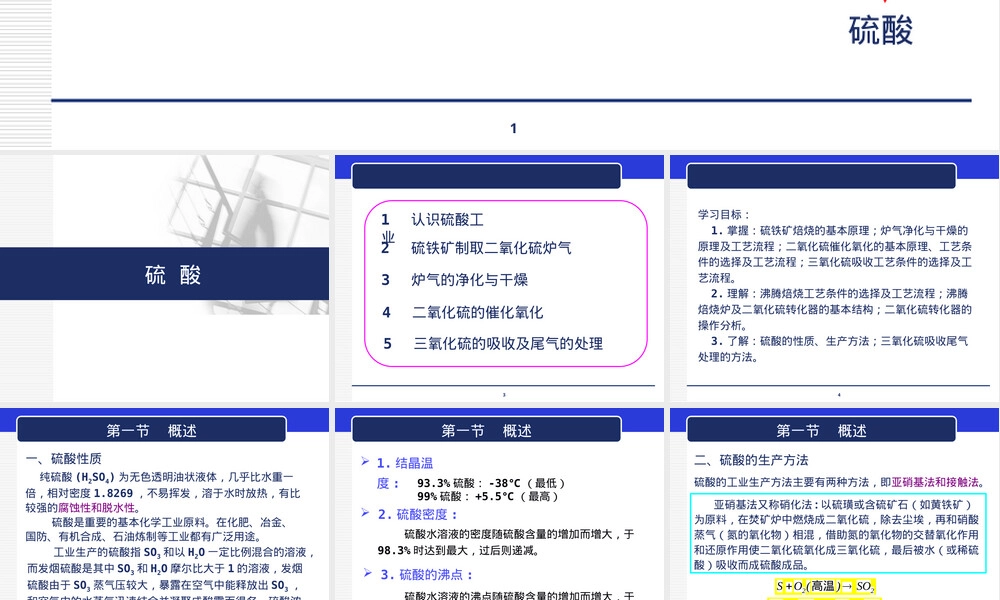
Task: Click the heading 1. 结晶温
Action: [x=404, y=464]
